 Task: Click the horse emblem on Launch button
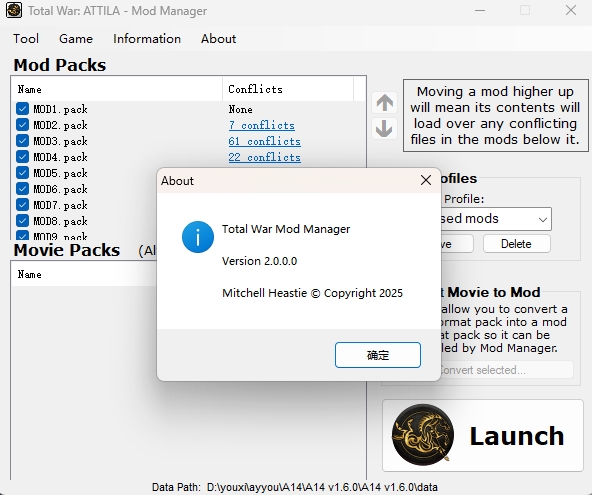coord(423,435)
